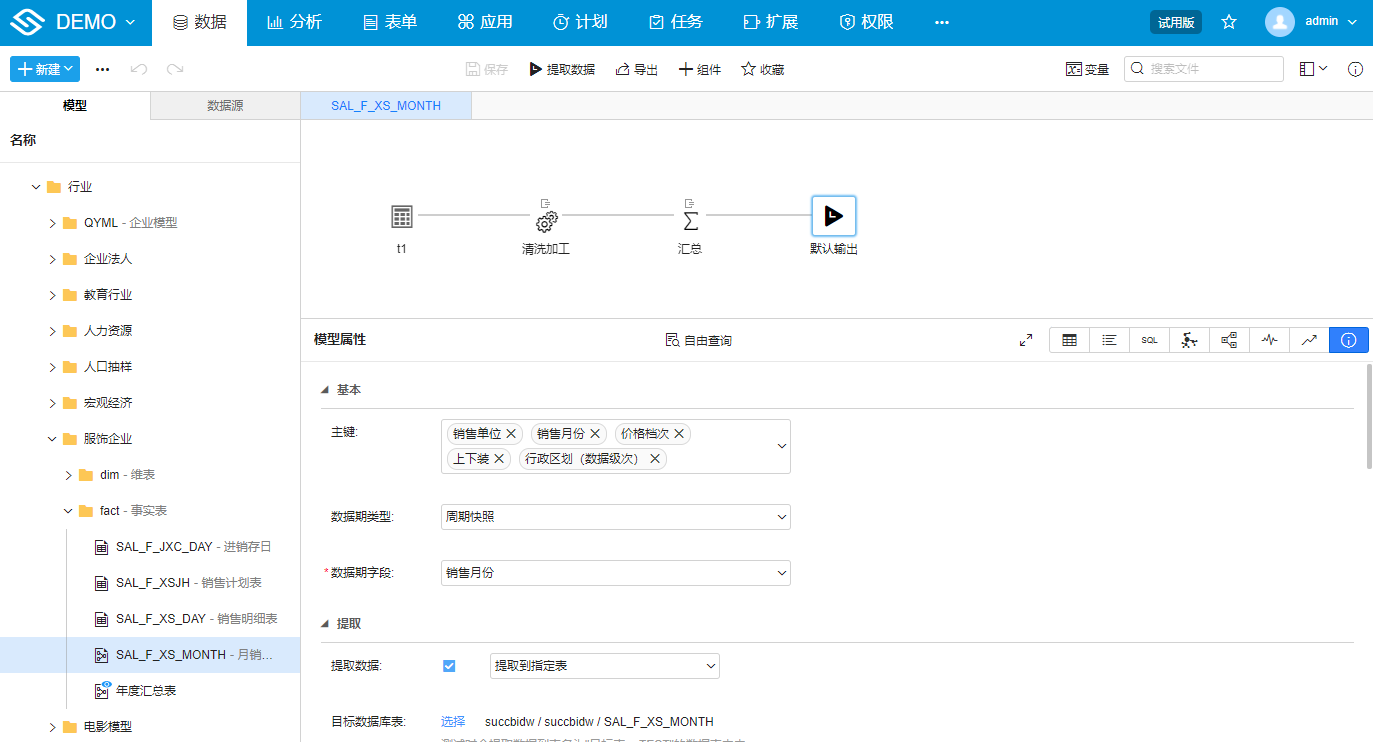
Task: Select the 汇总 sigma node
Action: pos(690,218)
